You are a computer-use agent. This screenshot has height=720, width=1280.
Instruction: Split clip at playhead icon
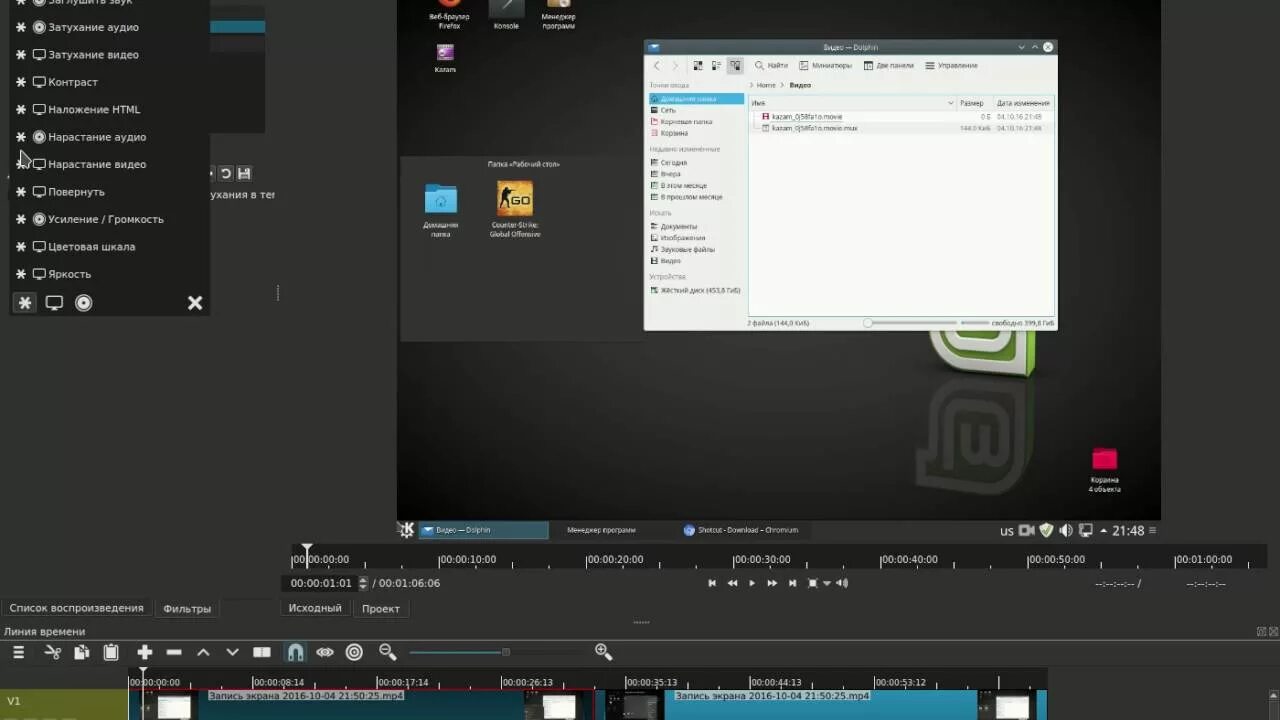coord(262,652)
